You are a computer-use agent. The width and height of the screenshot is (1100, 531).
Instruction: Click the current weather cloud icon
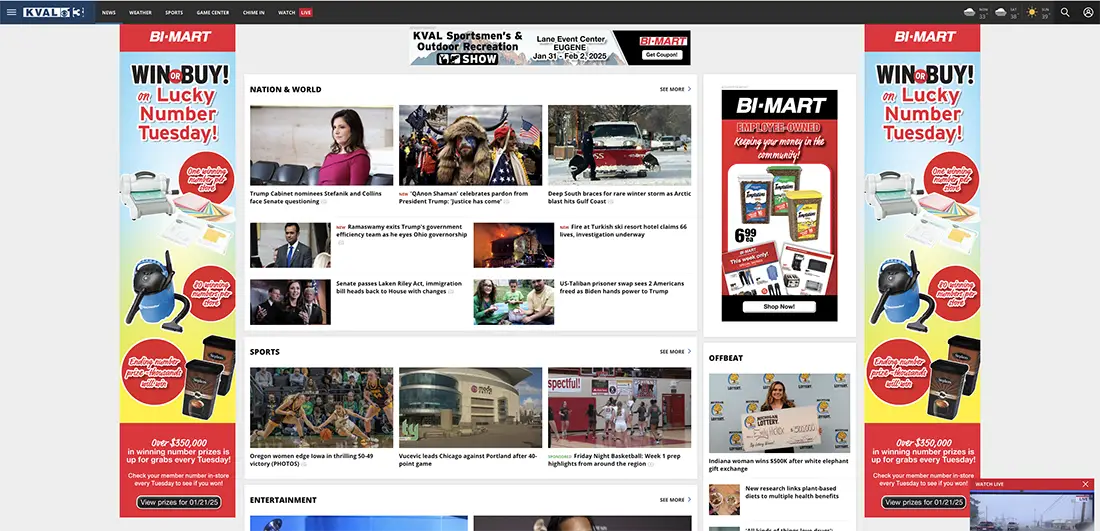pyautogui.click(x=970, y=12)
